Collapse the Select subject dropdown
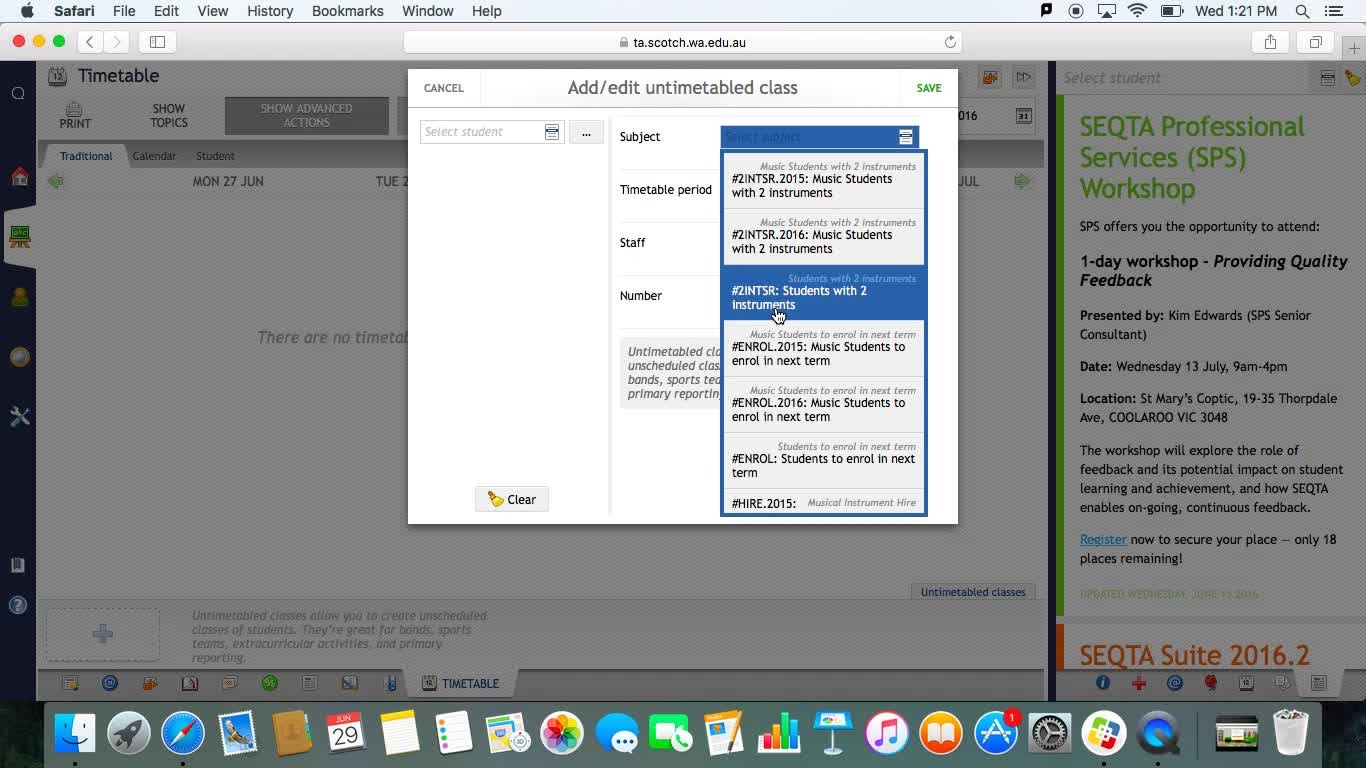Image resolution: width=1366 pixels, height=768 pixels. (x=905, y=137)
